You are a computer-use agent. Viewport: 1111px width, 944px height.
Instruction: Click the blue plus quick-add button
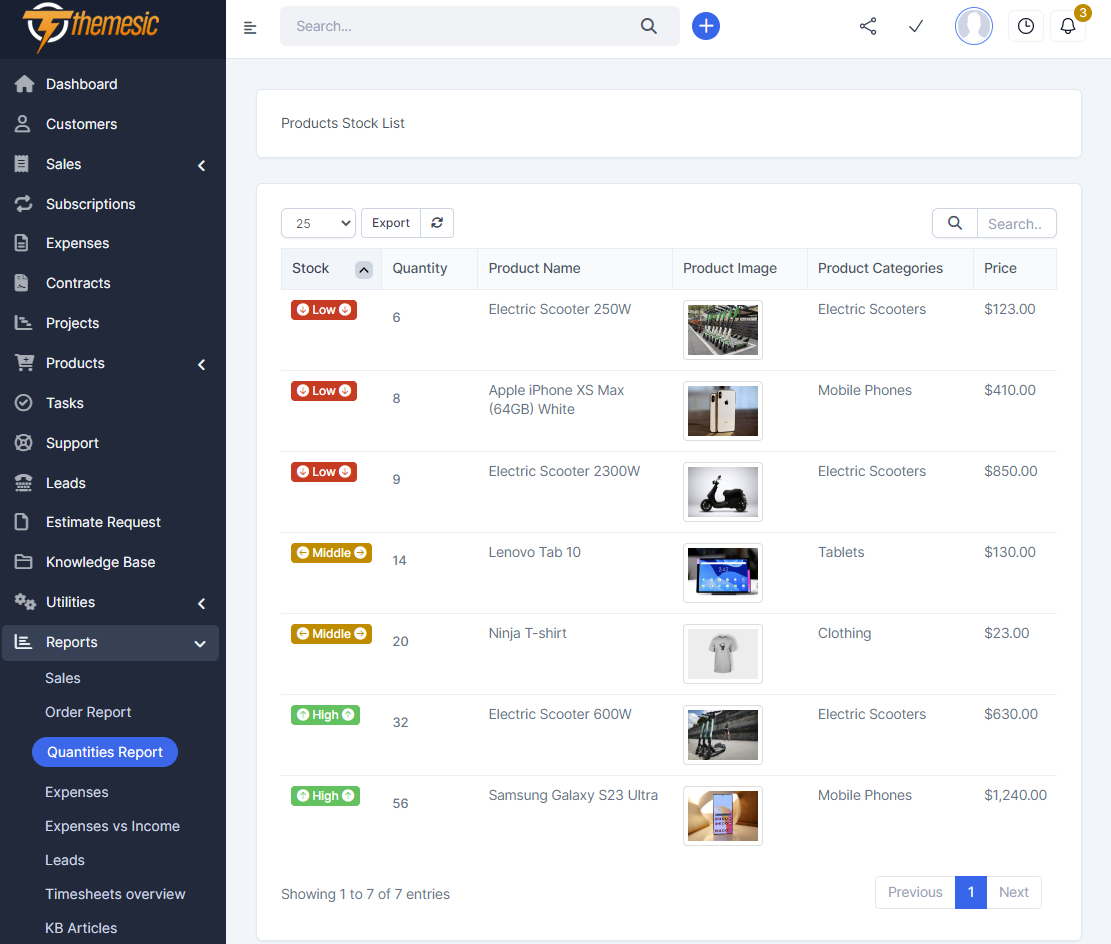[706, 26]
